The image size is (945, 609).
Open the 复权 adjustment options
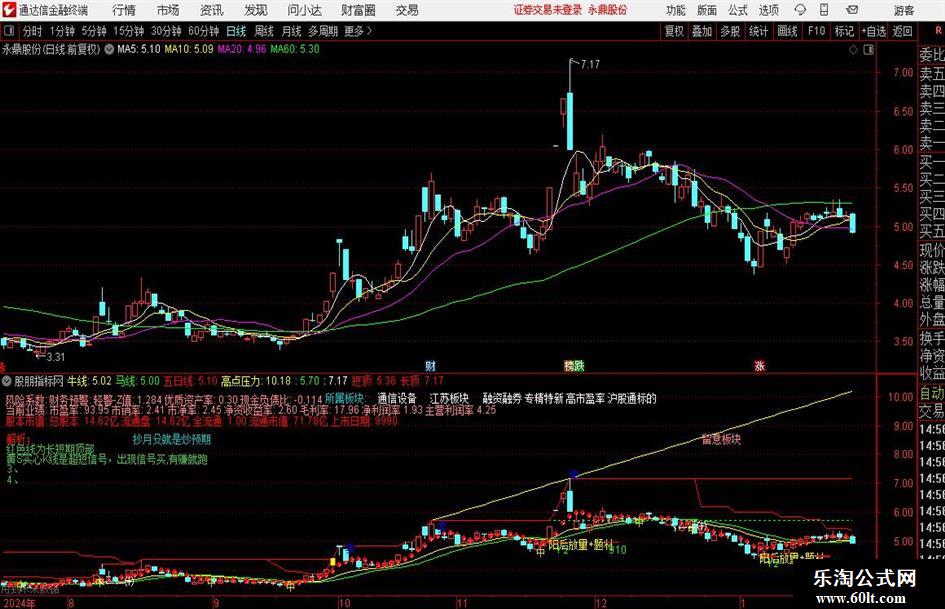tap(674, 31)
